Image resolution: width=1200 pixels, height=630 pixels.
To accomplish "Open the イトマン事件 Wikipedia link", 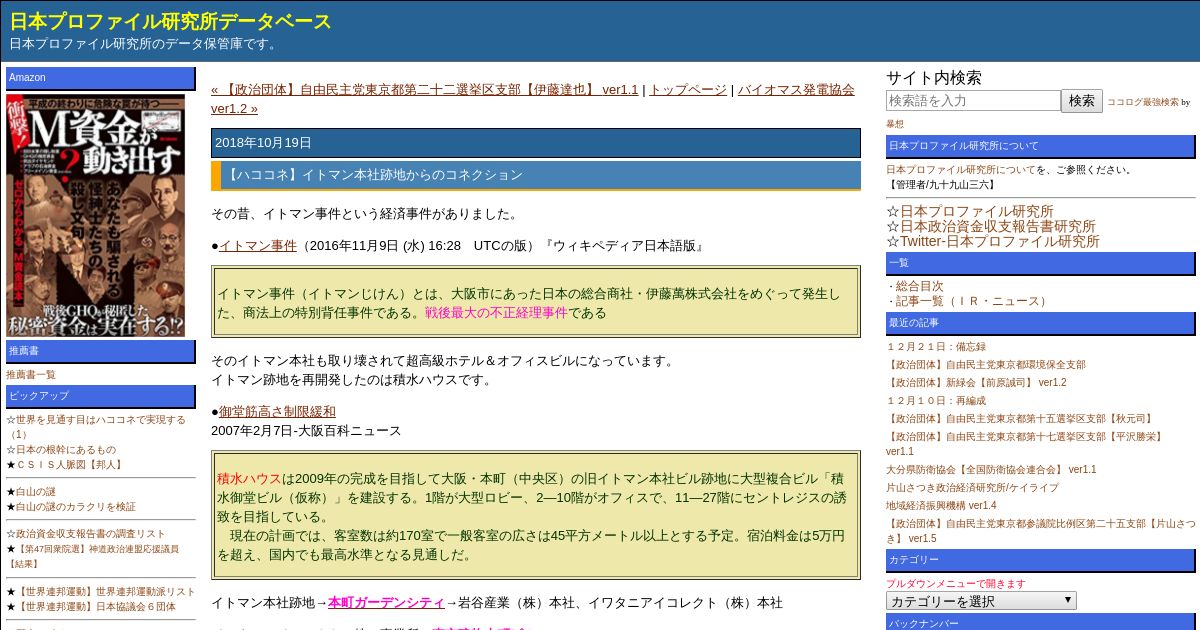I will point(258,245).
